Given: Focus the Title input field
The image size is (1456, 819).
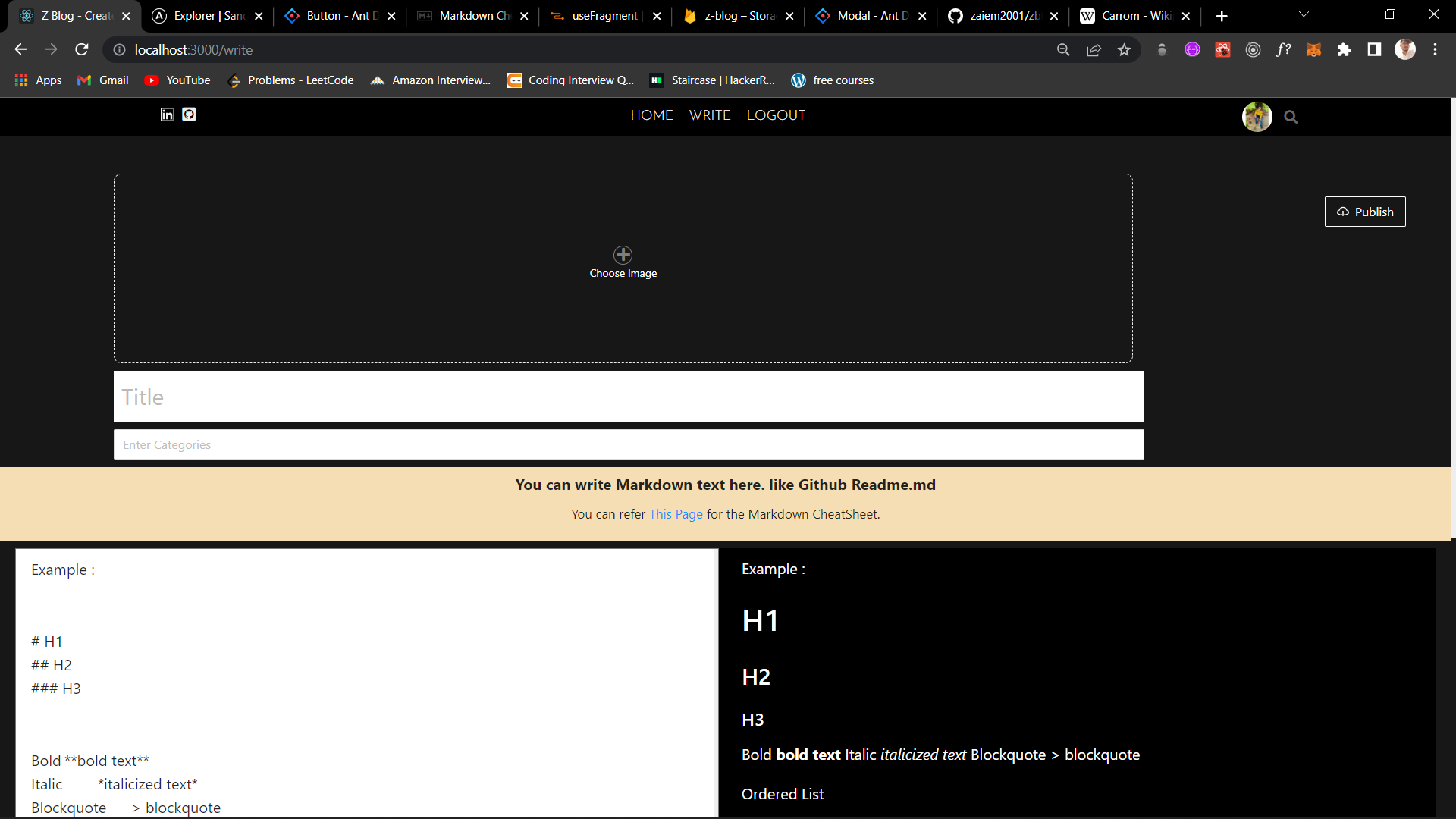Looking at the screenshot, I should (629, 397).
